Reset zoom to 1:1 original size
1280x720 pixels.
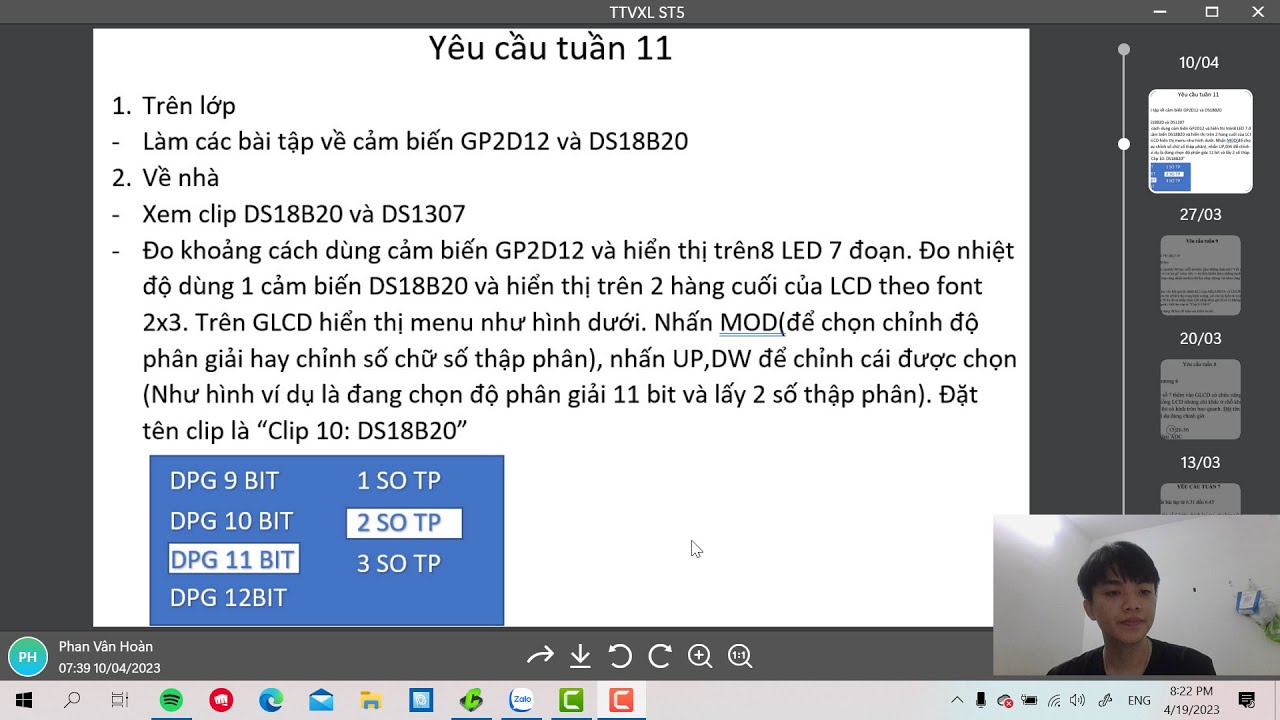(x=740, y=656)
